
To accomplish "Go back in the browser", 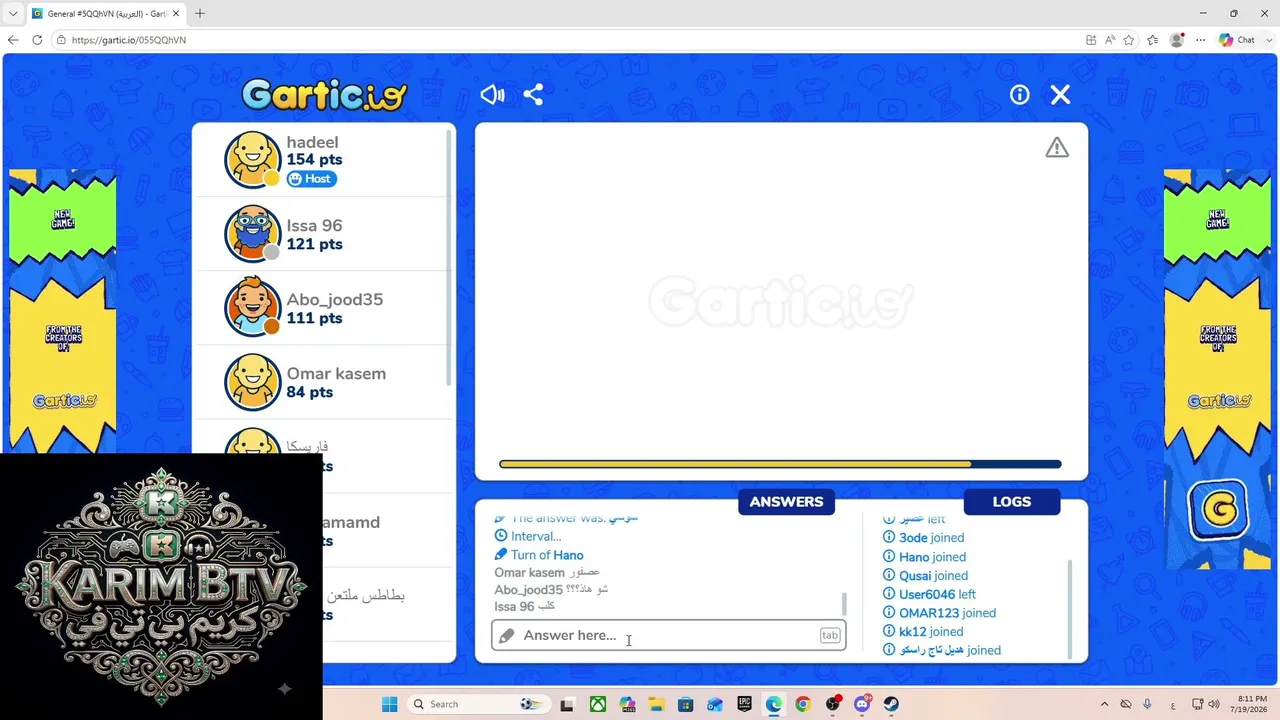I will [13, 40].
